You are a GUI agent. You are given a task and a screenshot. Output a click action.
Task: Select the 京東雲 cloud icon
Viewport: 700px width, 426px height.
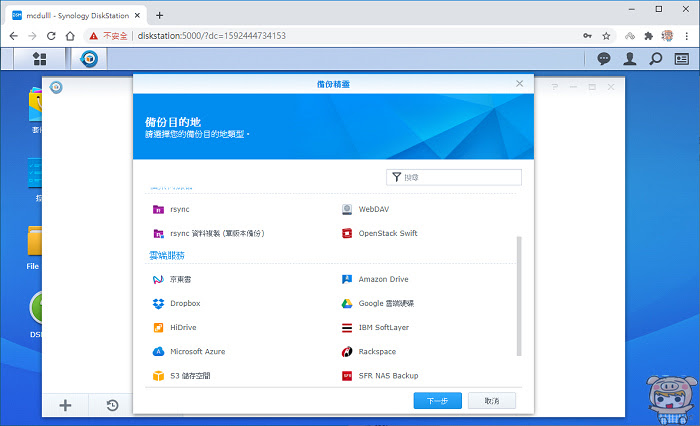pyautogui.click(x=158, y=279)
